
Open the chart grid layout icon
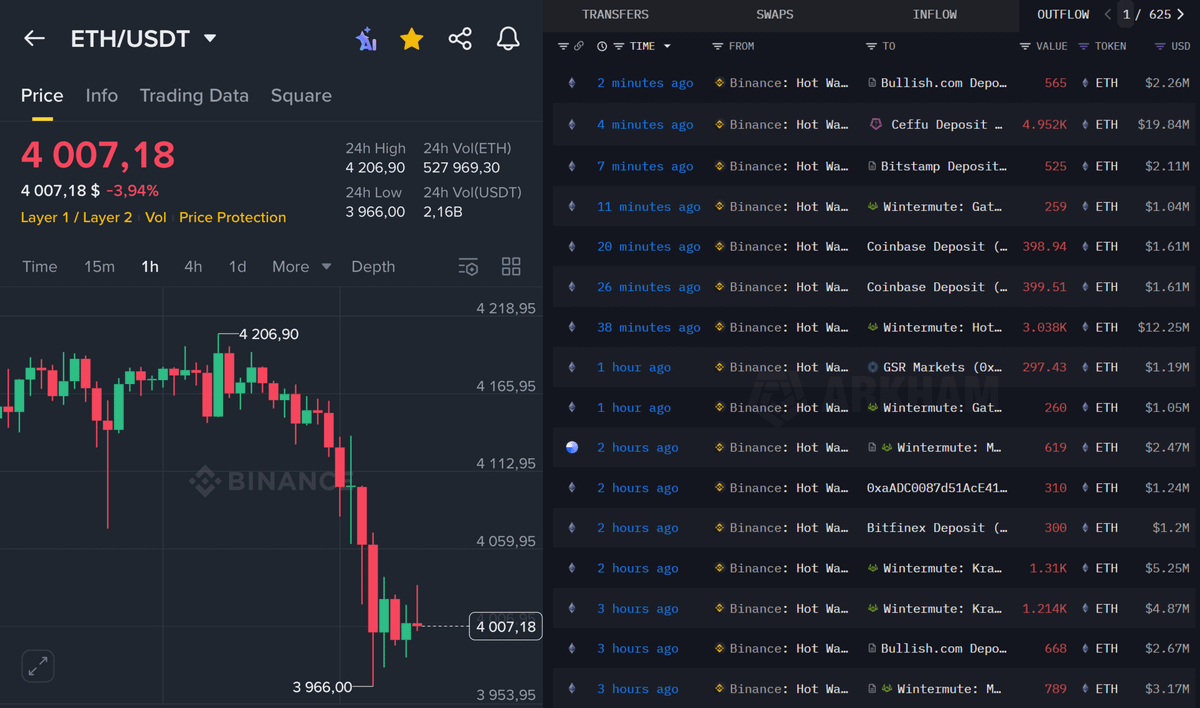[511, 266]
